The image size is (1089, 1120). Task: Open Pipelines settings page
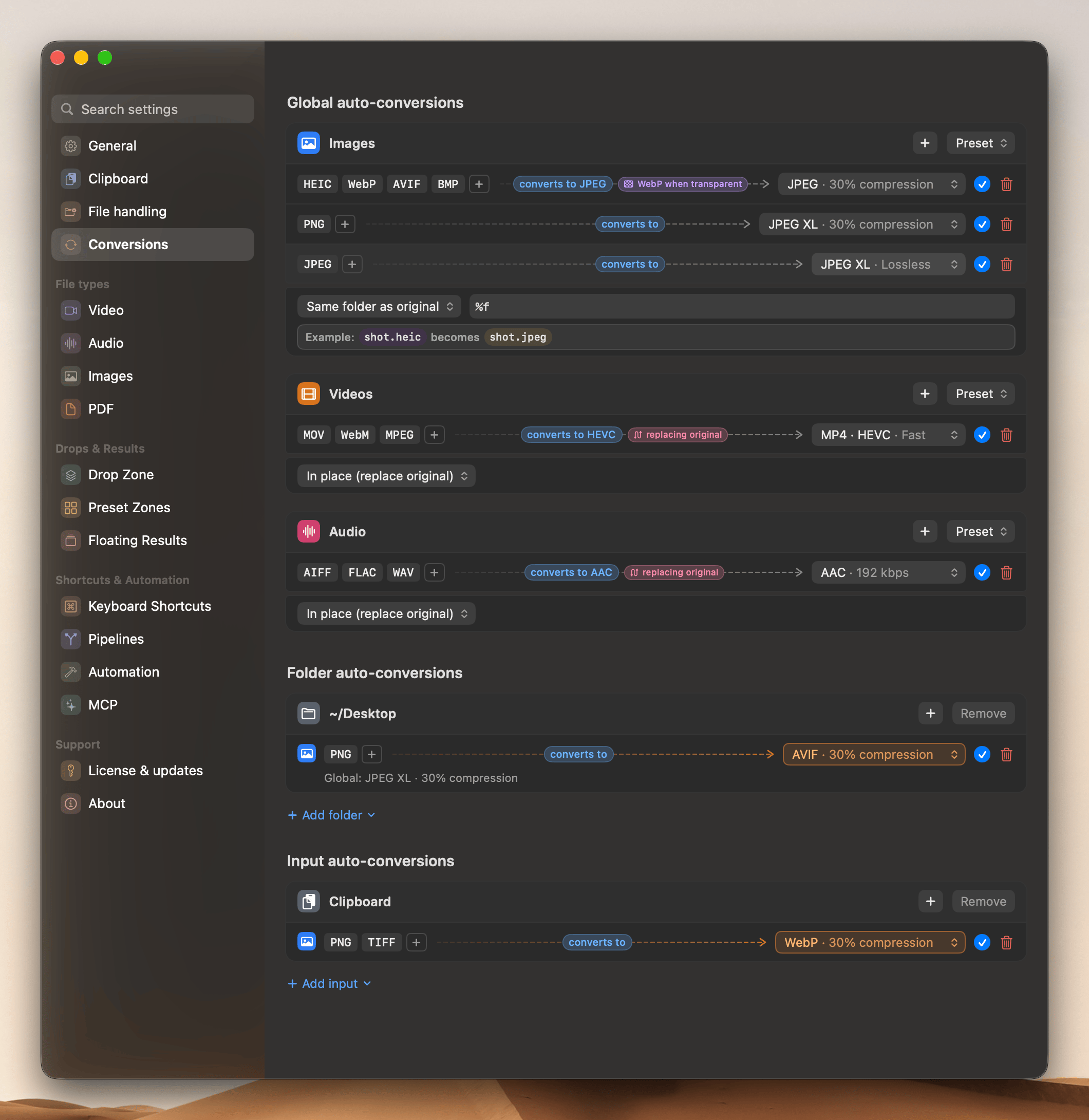tap(153, 639)
